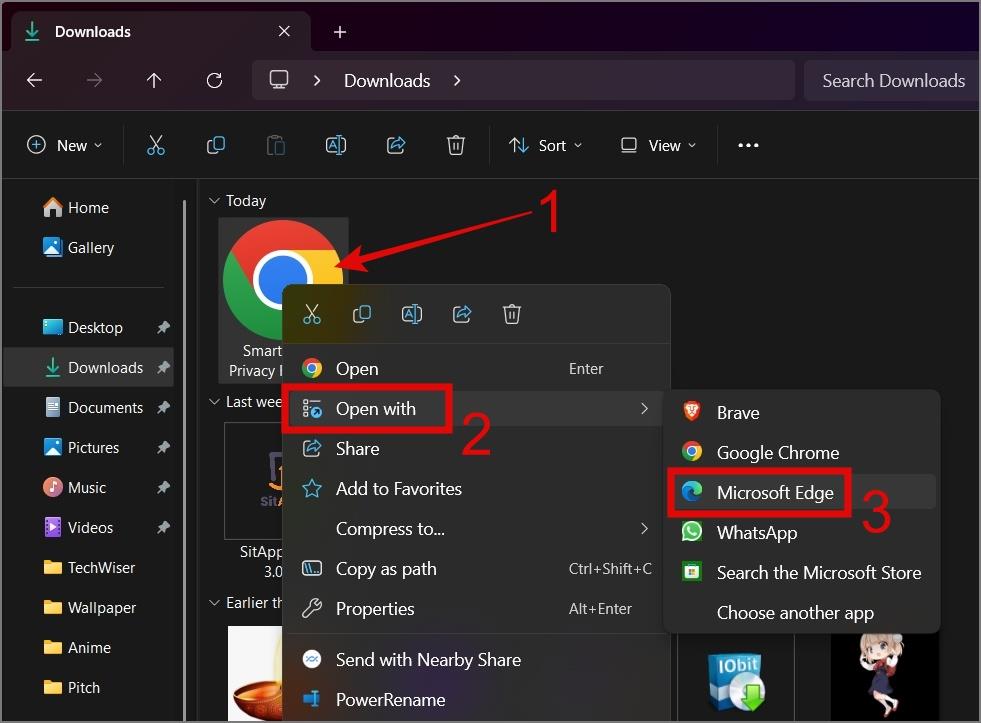
Task: Go forward with the right arrow button
Action: [94, 80]
